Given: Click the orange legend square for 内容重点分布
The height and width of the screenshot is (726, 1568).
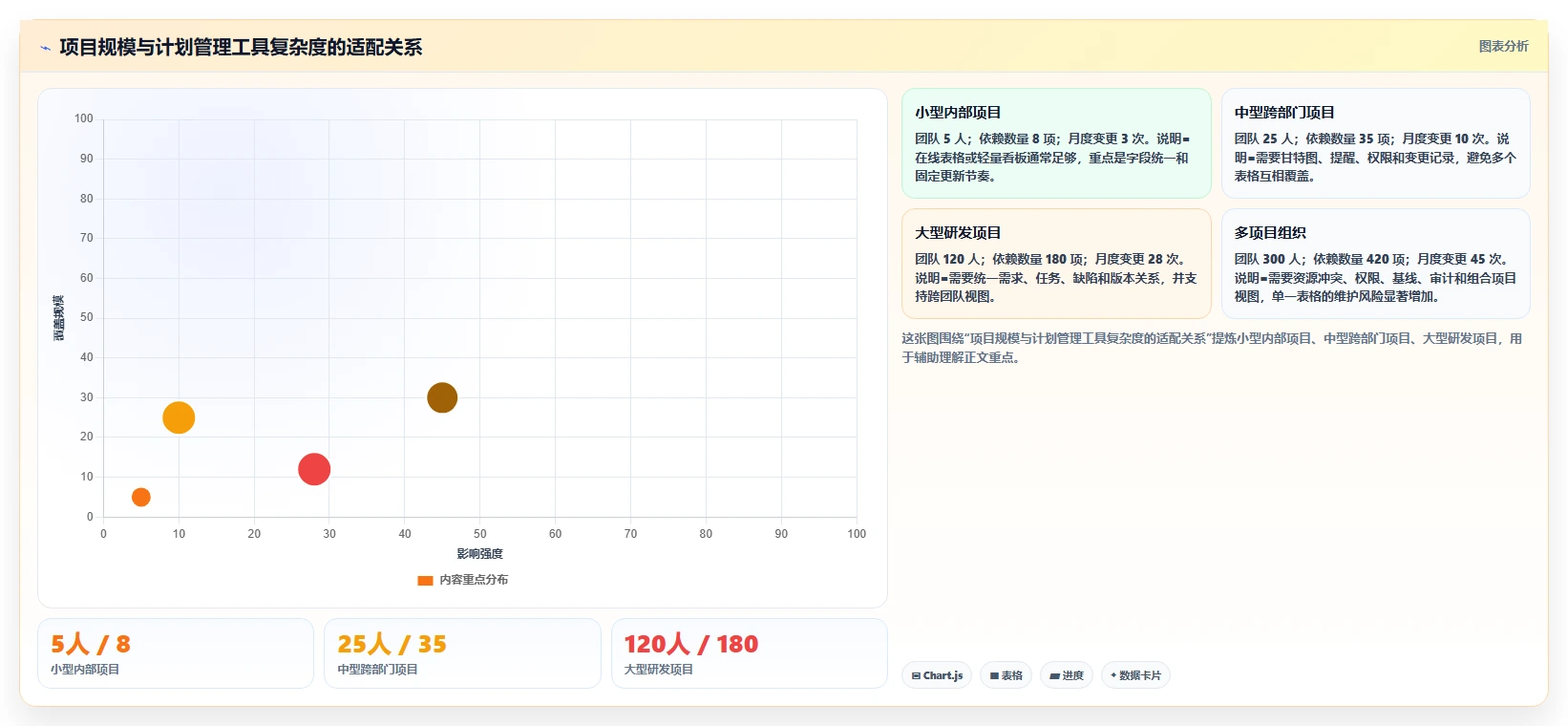Looking at the screenshot, I should pyautogui.click(x=425, y=580).
